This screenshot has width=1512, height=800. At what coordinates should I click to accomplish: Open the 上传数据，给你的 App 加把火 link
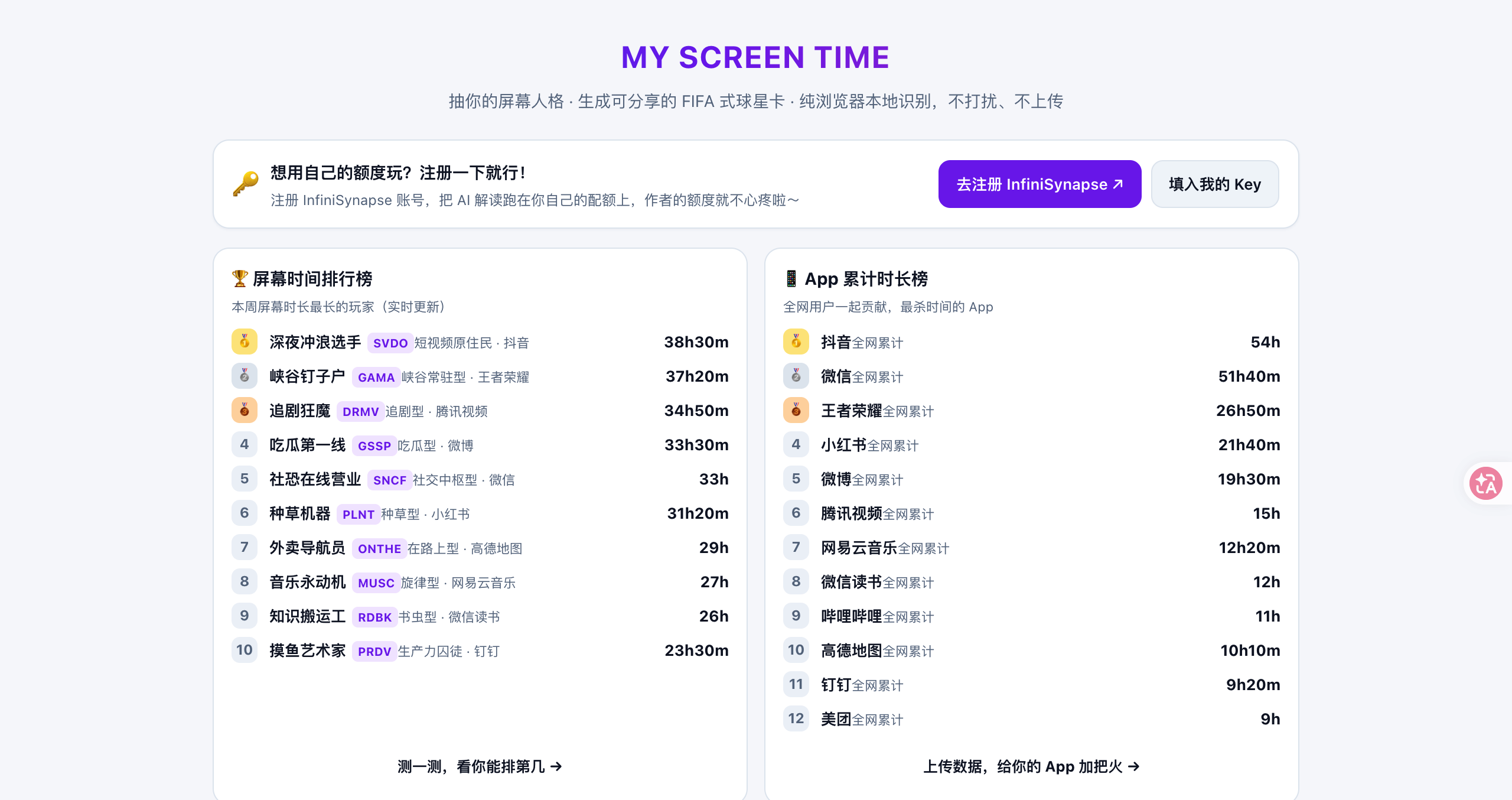[1031, 766]
